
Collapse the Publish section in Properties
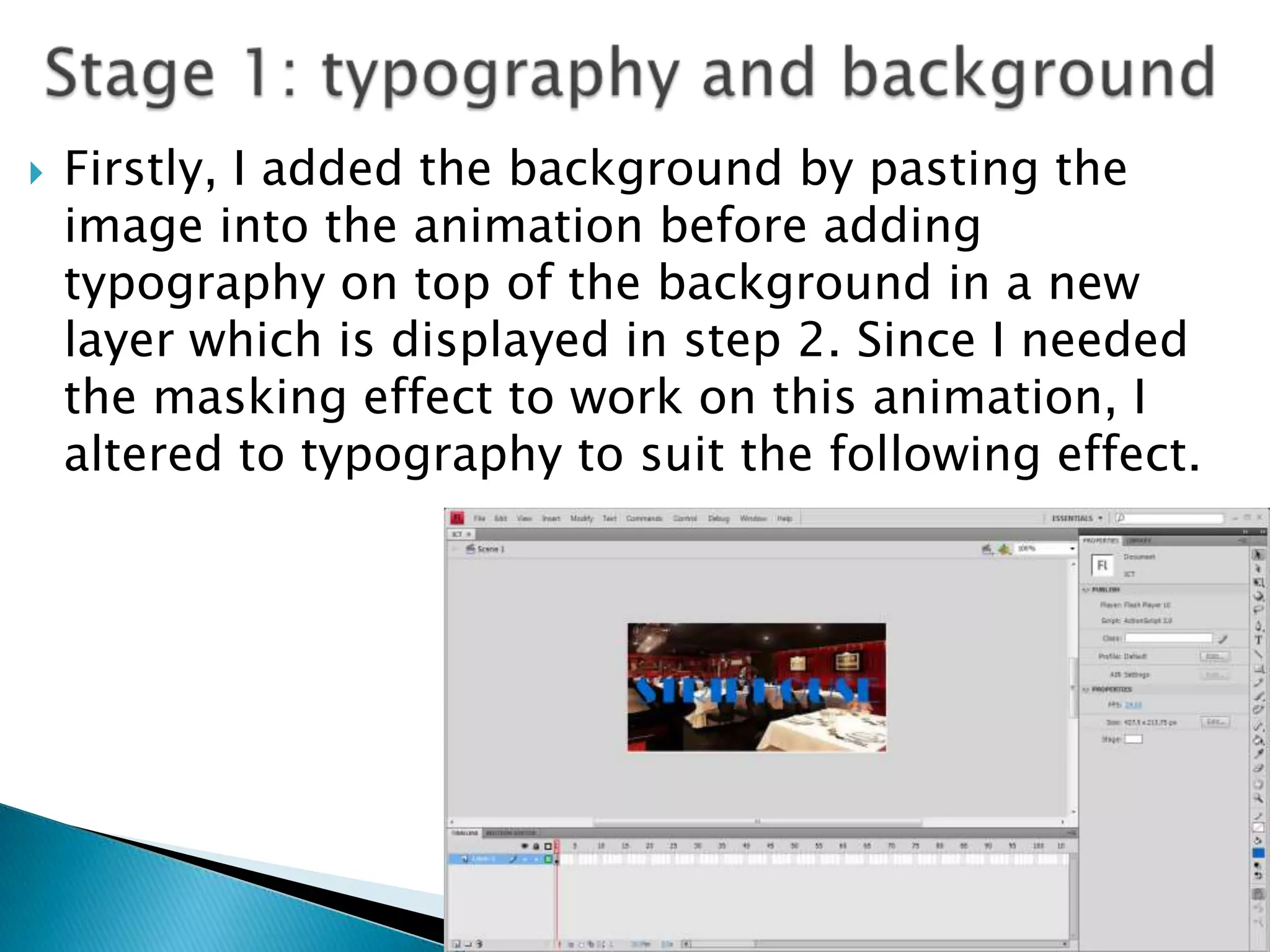[x=1086, y=589]
